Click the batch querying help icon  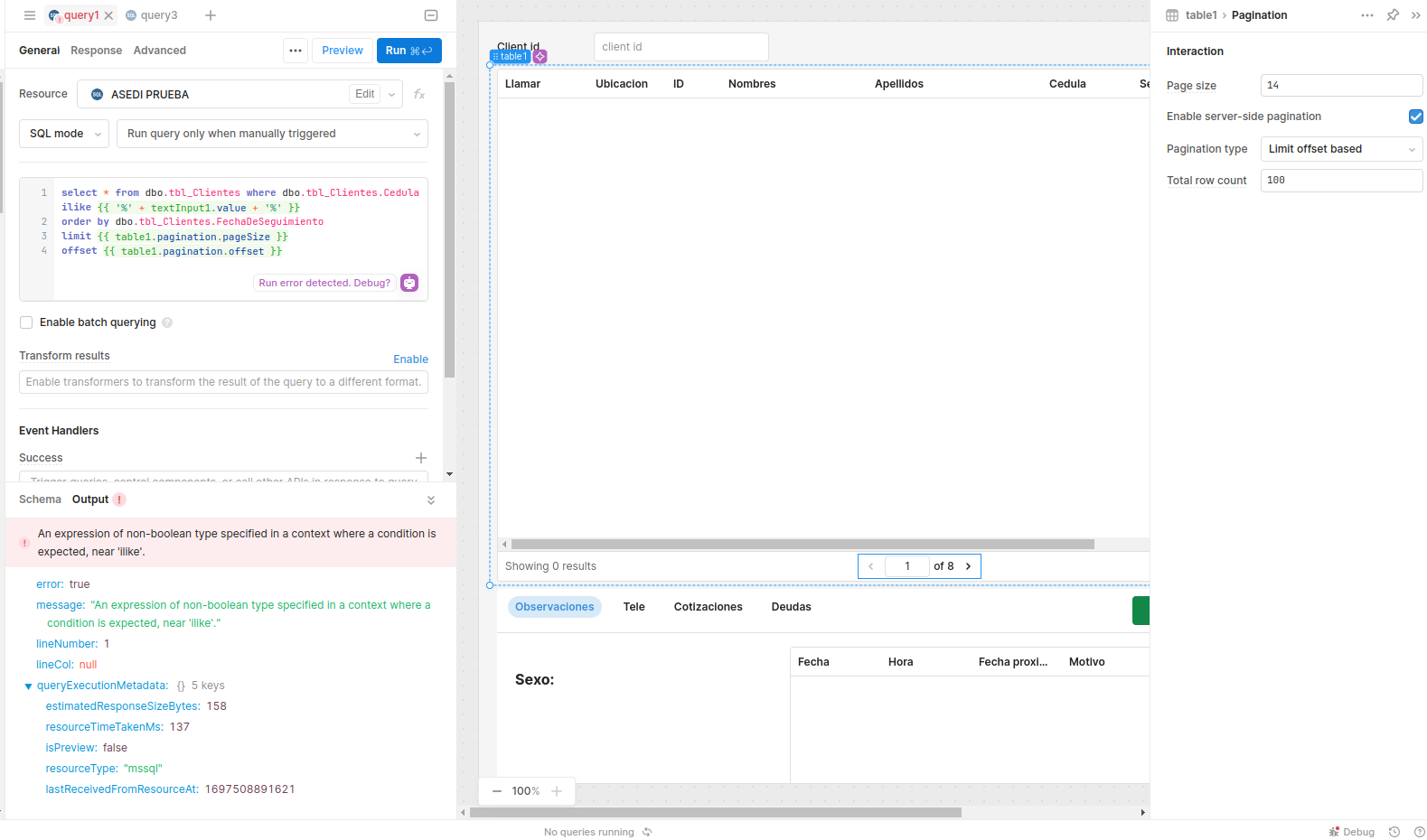pyautogui.click(x=167, y=322)
